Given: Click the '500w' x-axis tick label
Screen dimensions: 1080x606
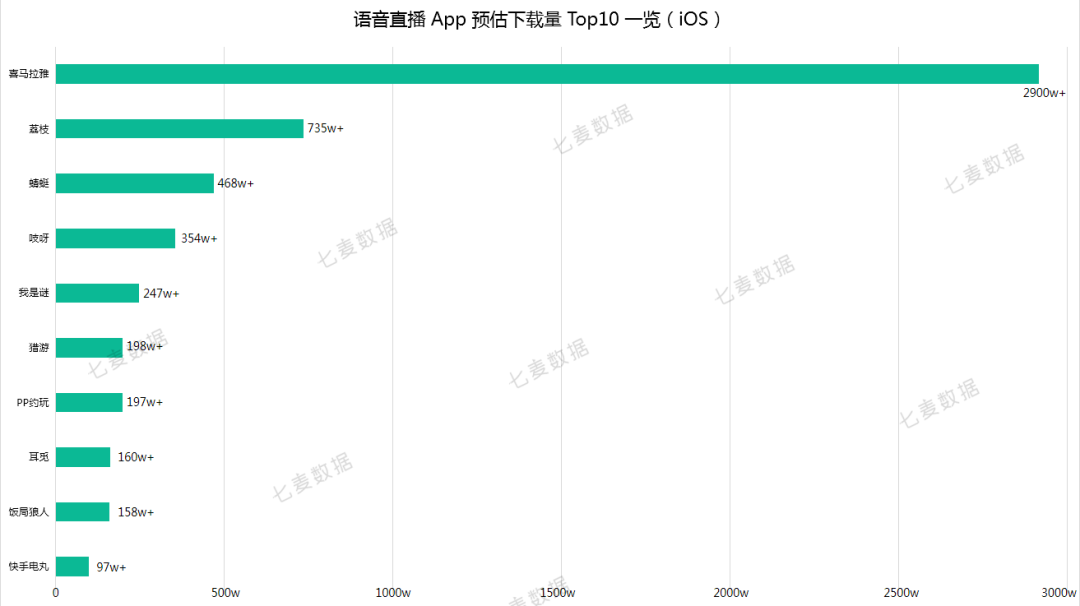Looking at the screenshot, I should (x=226, y=593).
